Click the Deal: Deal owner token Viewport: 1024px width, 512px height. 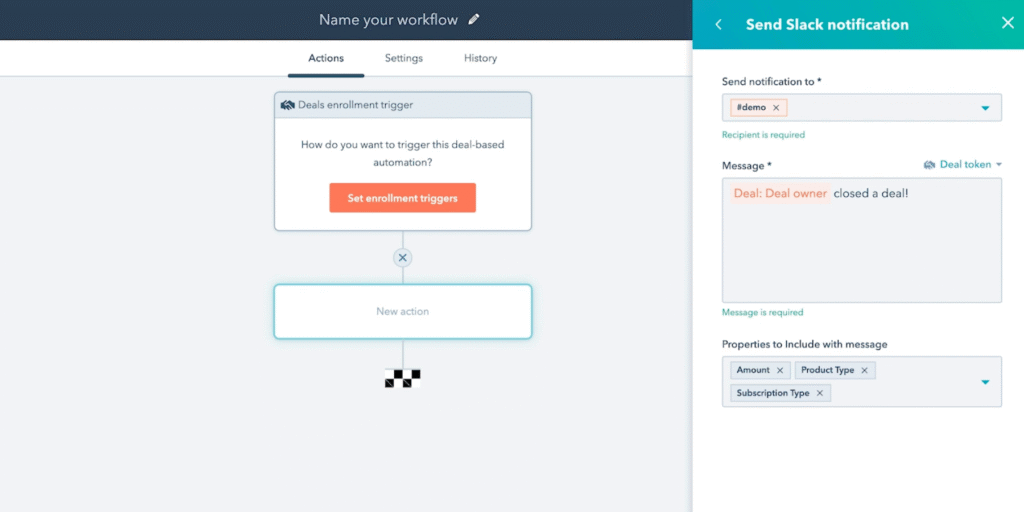pyautogui.click(x=780, y=193)
